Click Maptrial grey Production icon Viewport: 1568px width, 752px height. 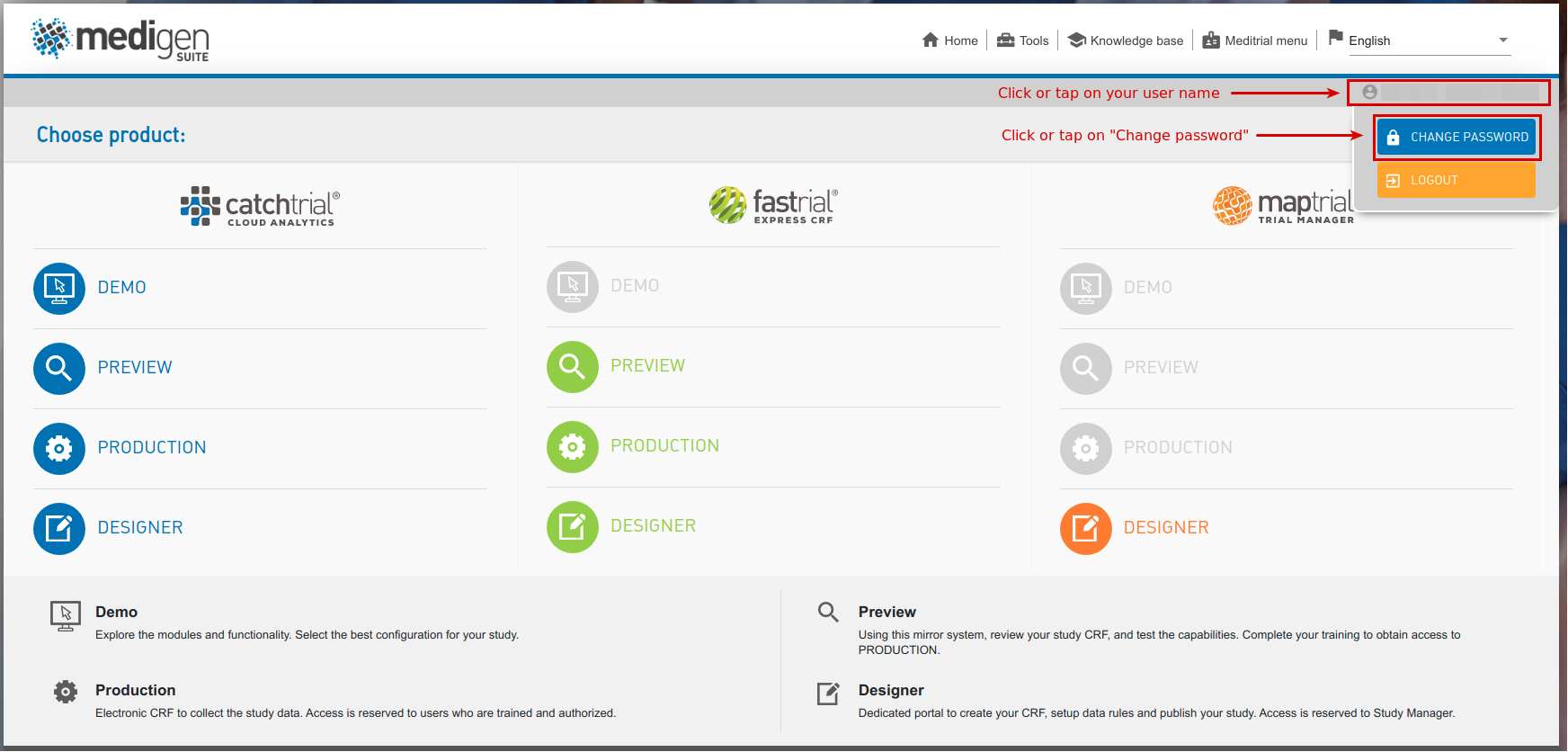pyautogui.click(x=1086, y=448)
